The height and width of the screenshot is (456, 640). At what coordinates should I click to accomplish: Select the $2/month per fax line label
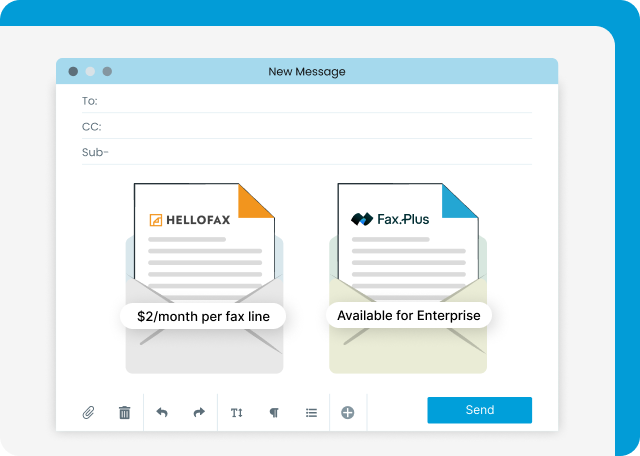click(x=203, y=316)
